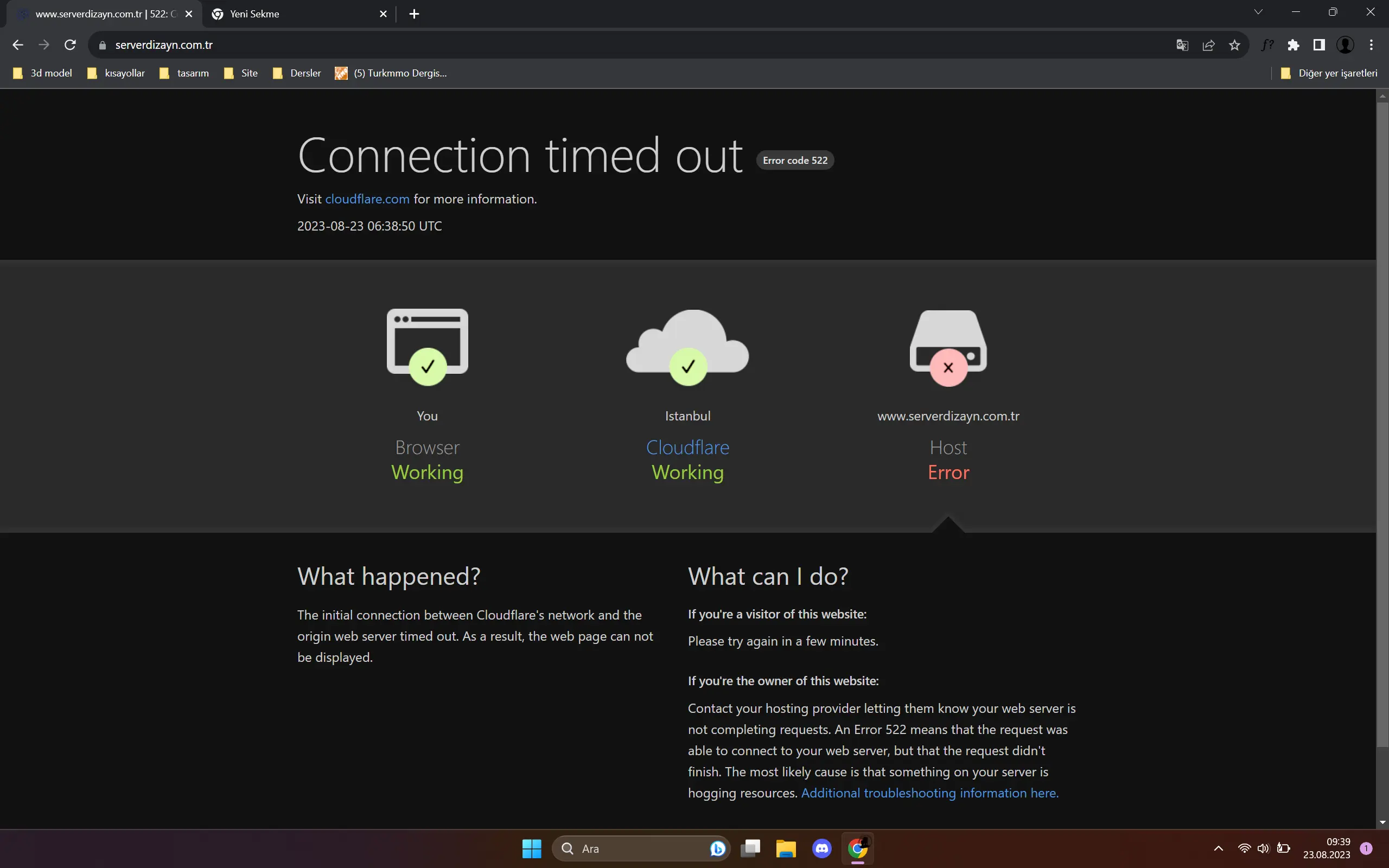Share this page using the share icon
This screenshot has height=868, width=1389.
coord(1208,45)
